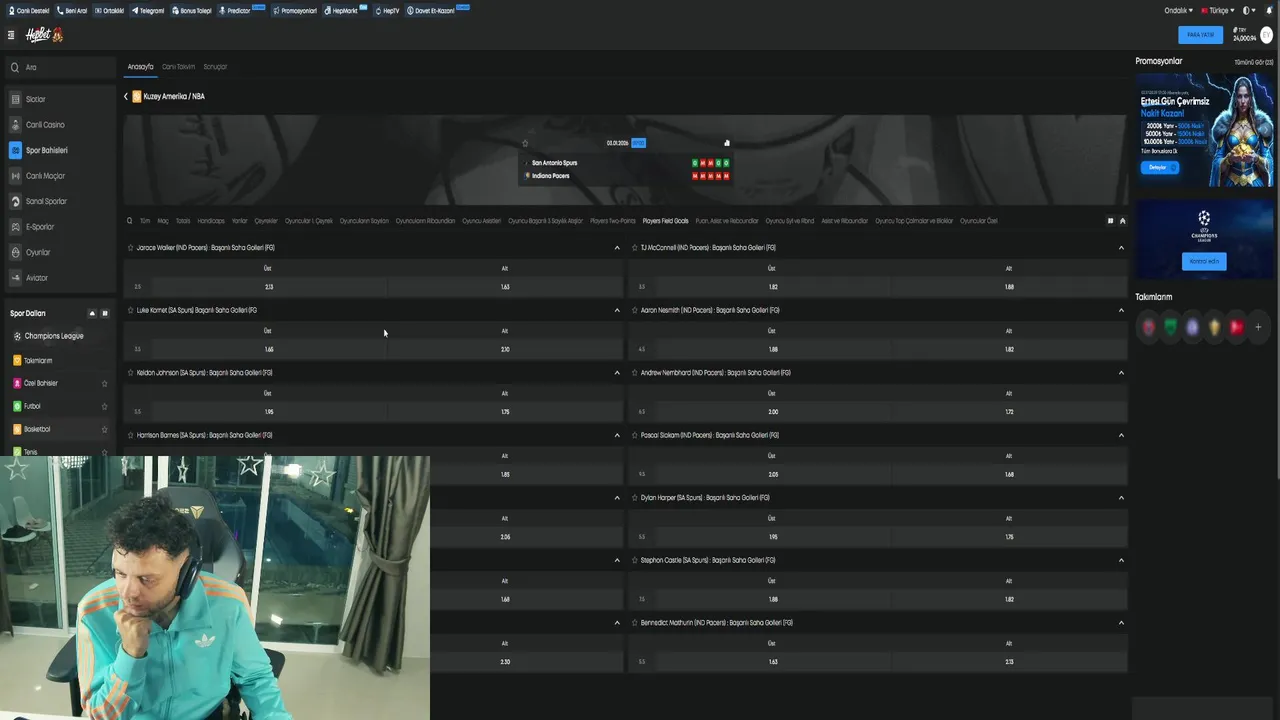
Task: Favorite the Aaron Nesmith market star
Action: point(634,310)
